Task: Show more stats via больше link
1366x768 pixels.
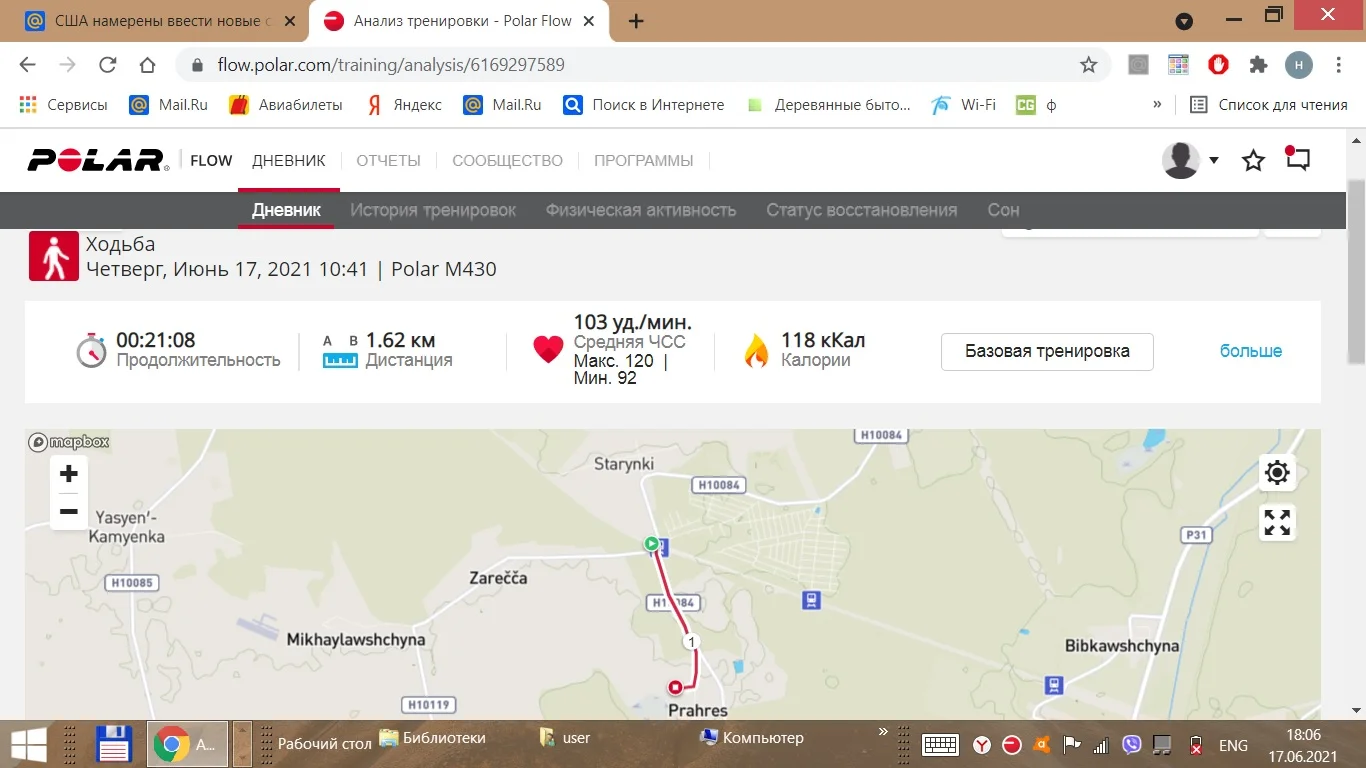Action: [1251, 351]
